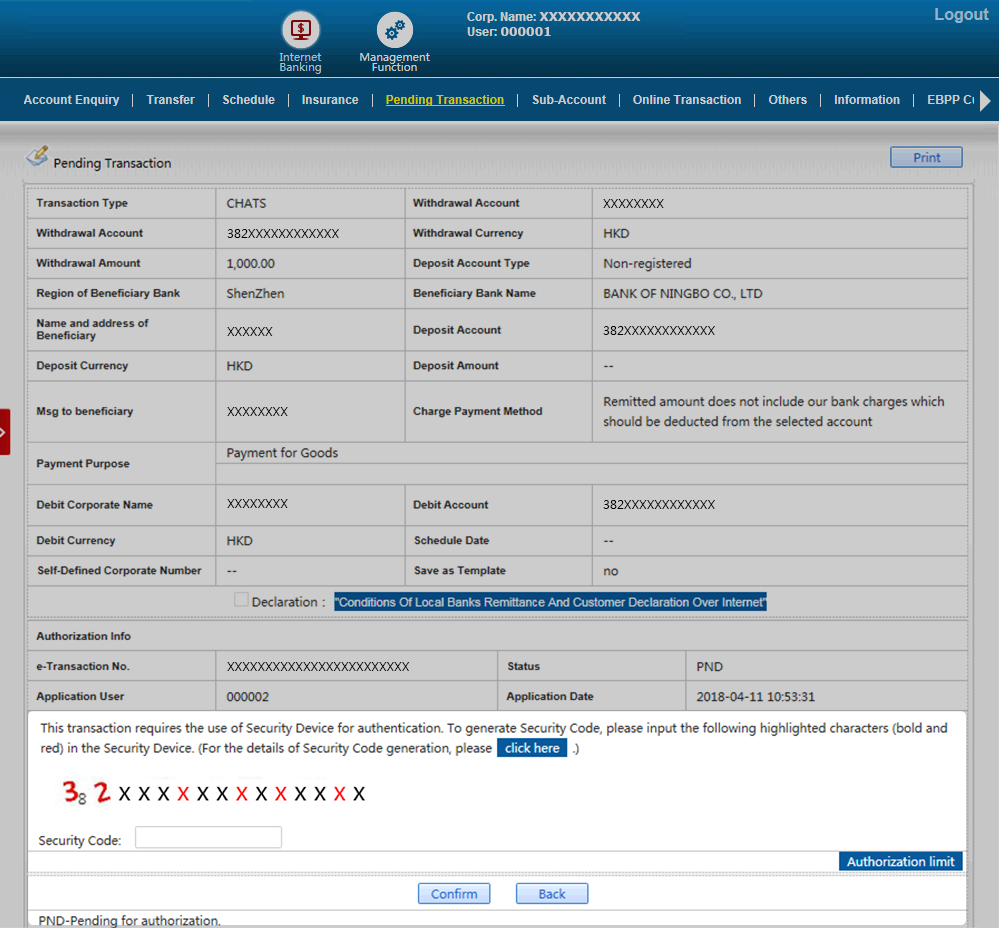
Task: Open the Sub-Account menu
Action: point(568,100)
